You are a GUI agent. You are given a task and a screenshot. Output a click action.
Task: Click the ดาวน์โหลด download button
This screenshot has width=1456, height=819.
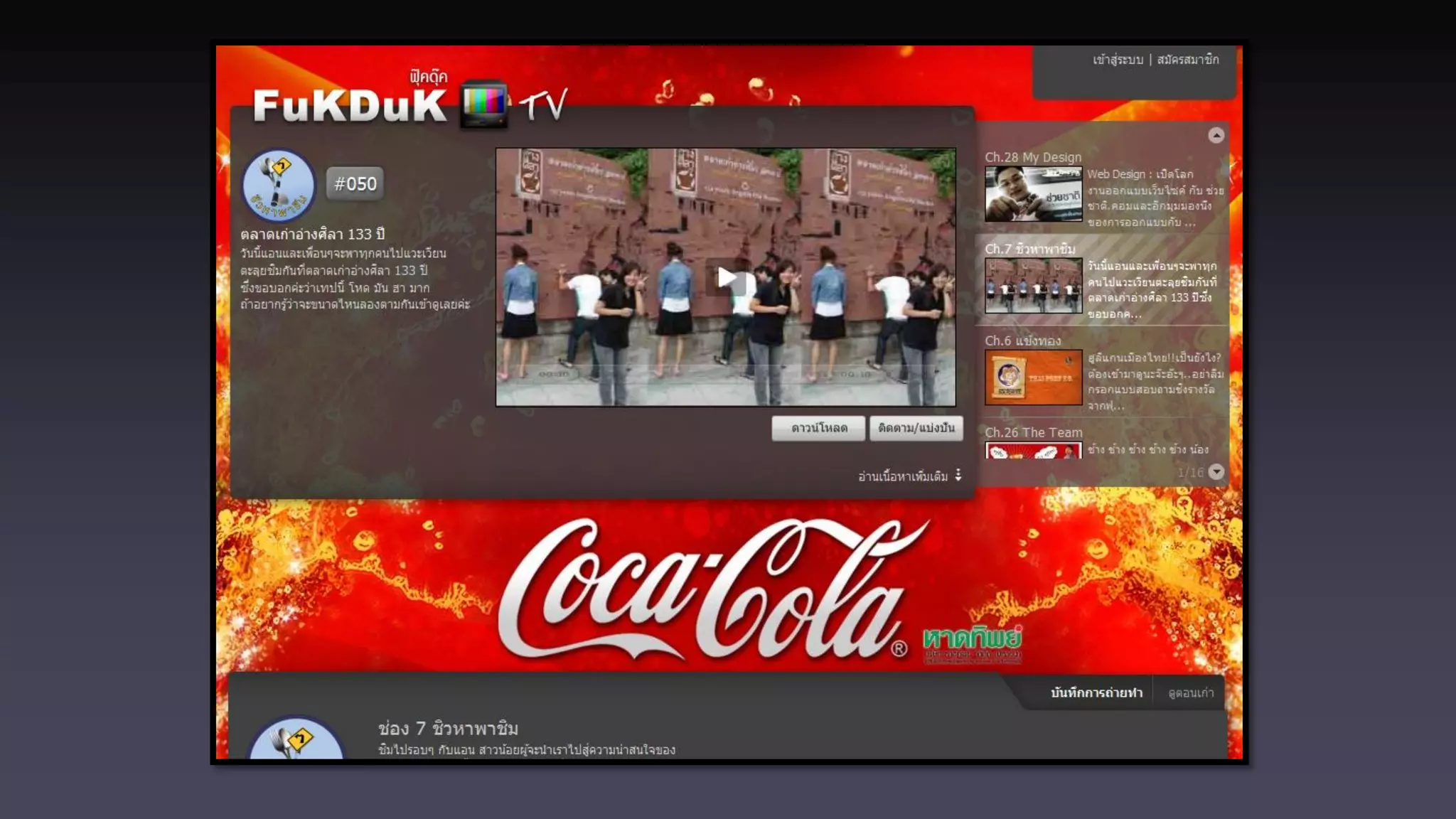click(x=818, y=428)
